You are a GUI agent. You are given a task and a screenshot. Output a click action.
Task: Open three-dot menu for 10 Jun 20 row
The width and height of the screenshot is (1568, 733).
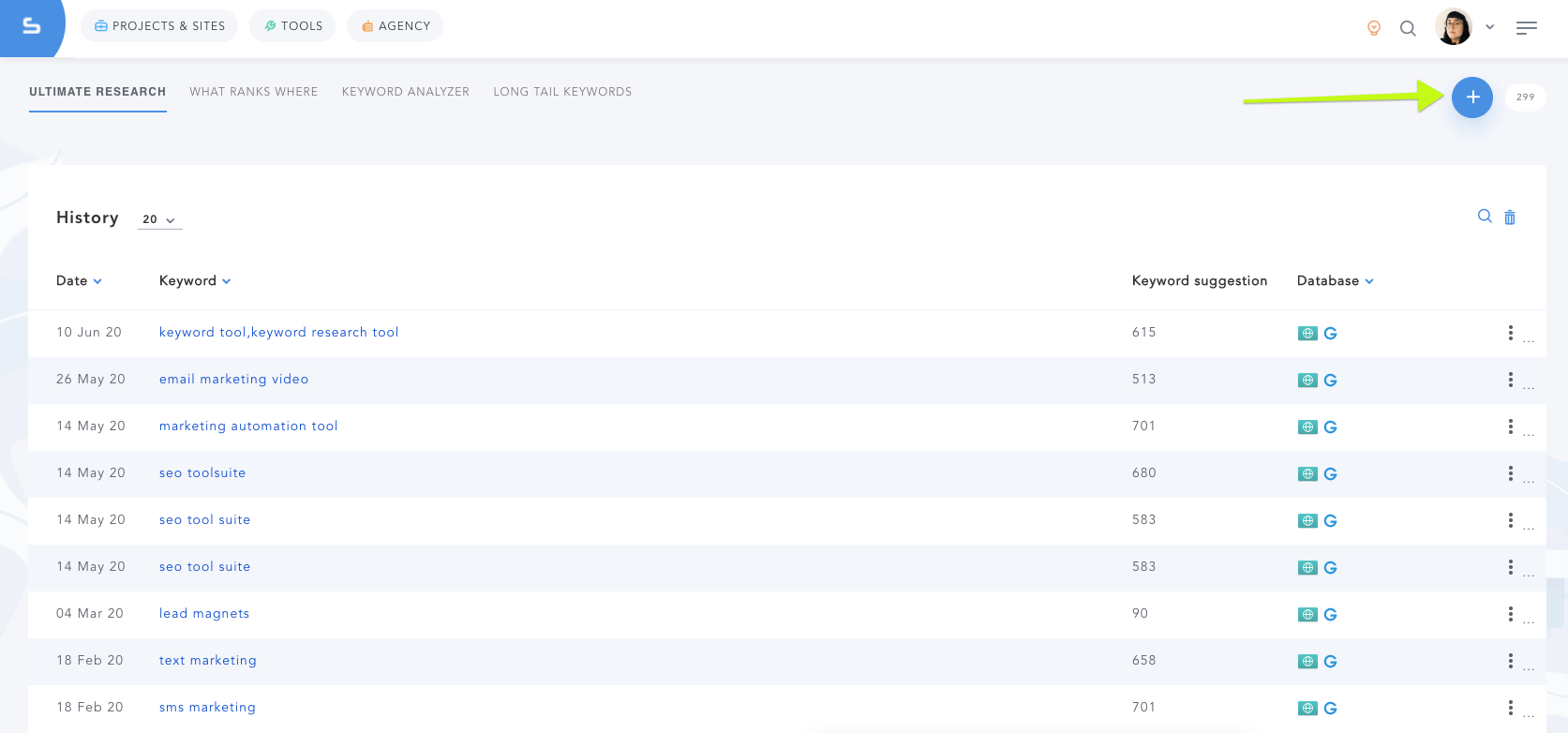[x=1510, y=333]
